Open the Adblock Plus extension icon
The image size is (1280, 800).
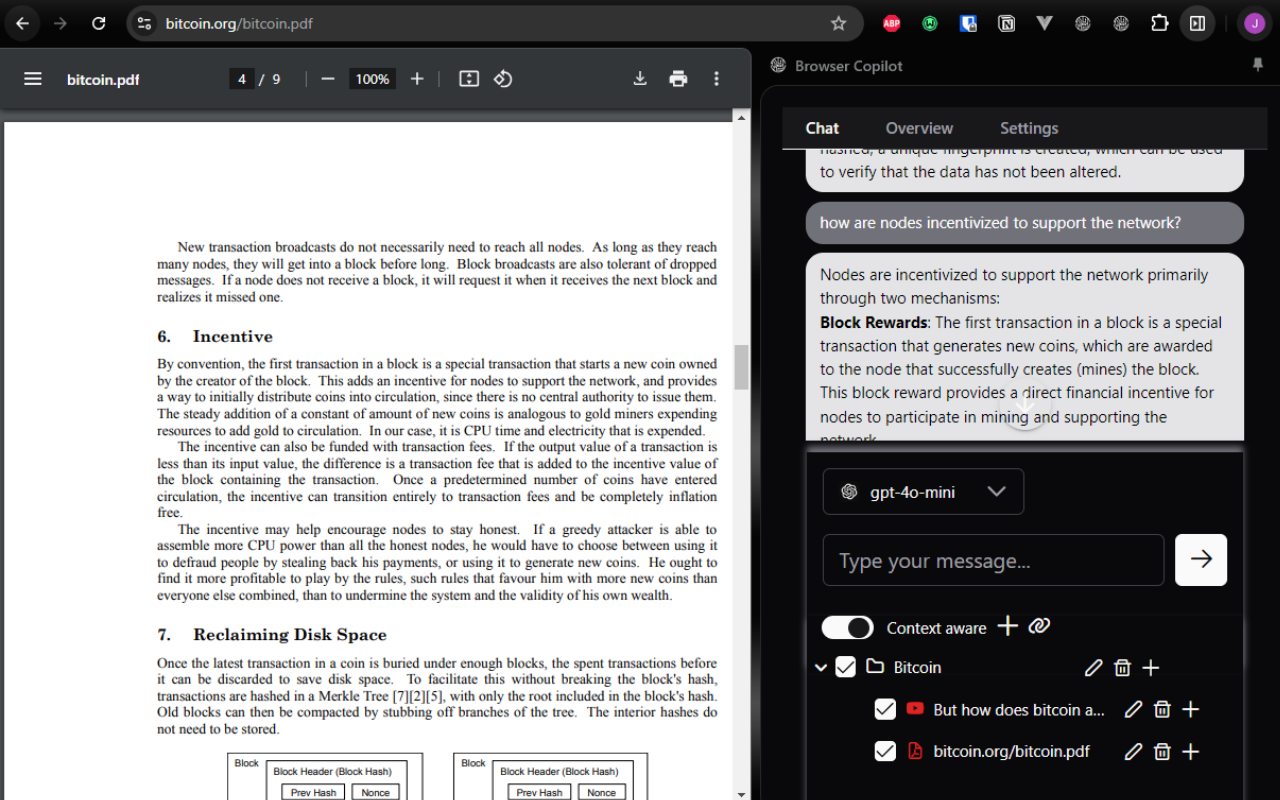point(890,22)
